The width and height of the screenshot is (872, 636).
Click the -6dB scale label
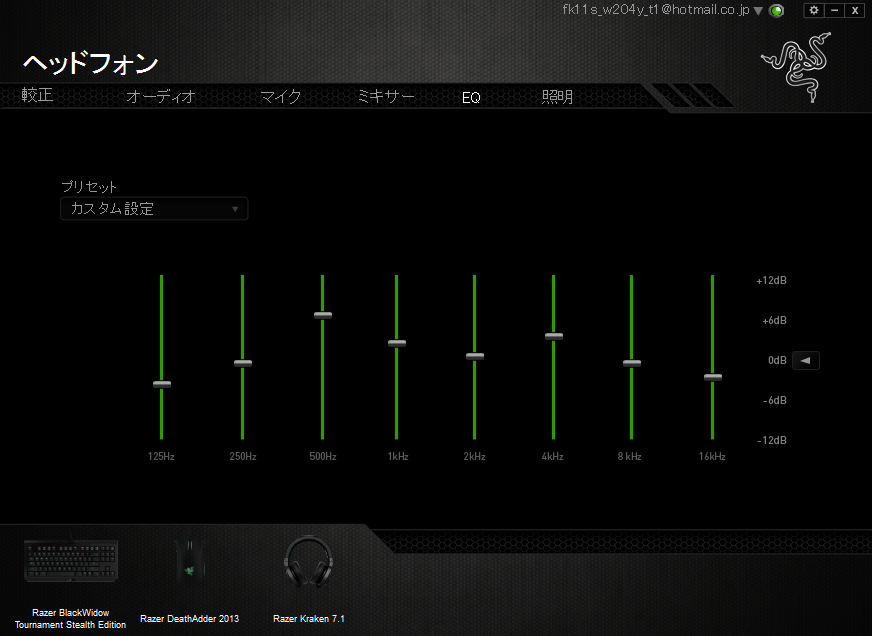pos(774,400)
